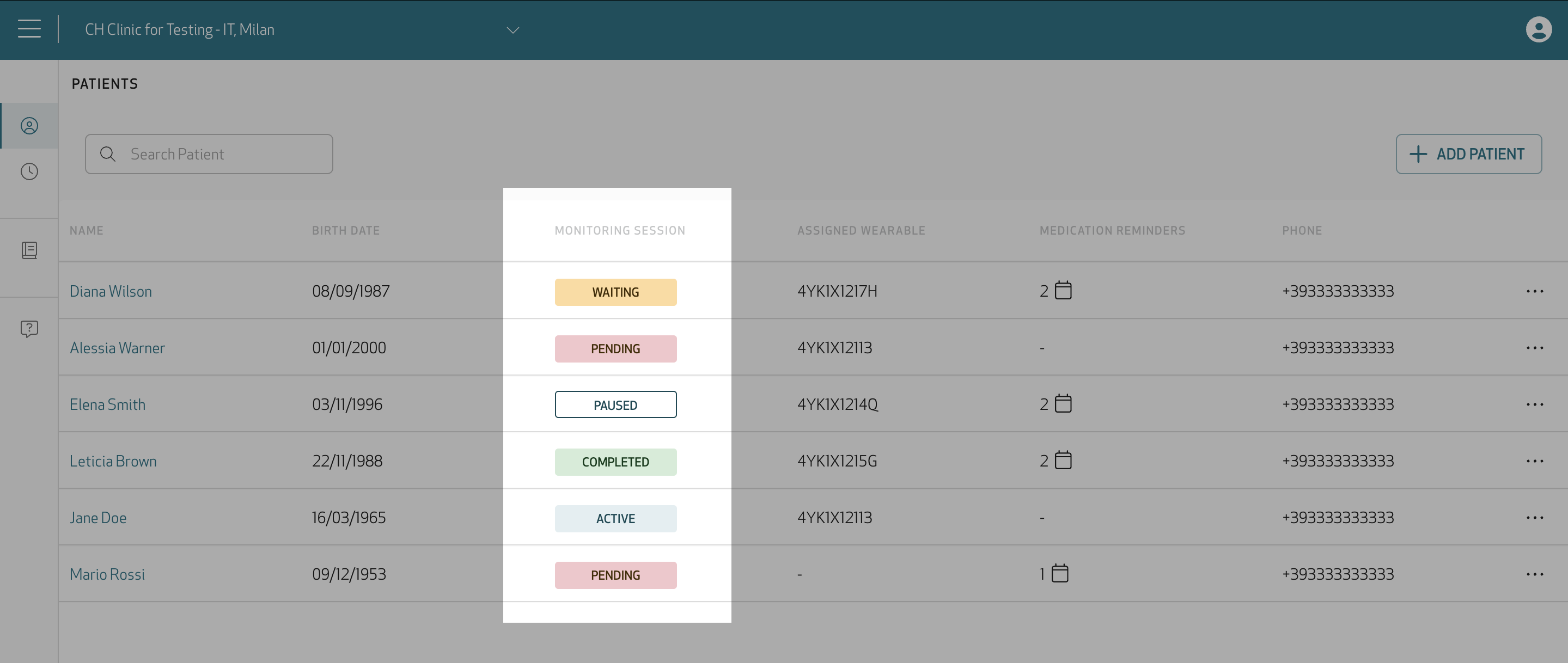Open Alessia Warner's patient page
The height and width of the screenshot is (663, 1568).
[117, 347]
